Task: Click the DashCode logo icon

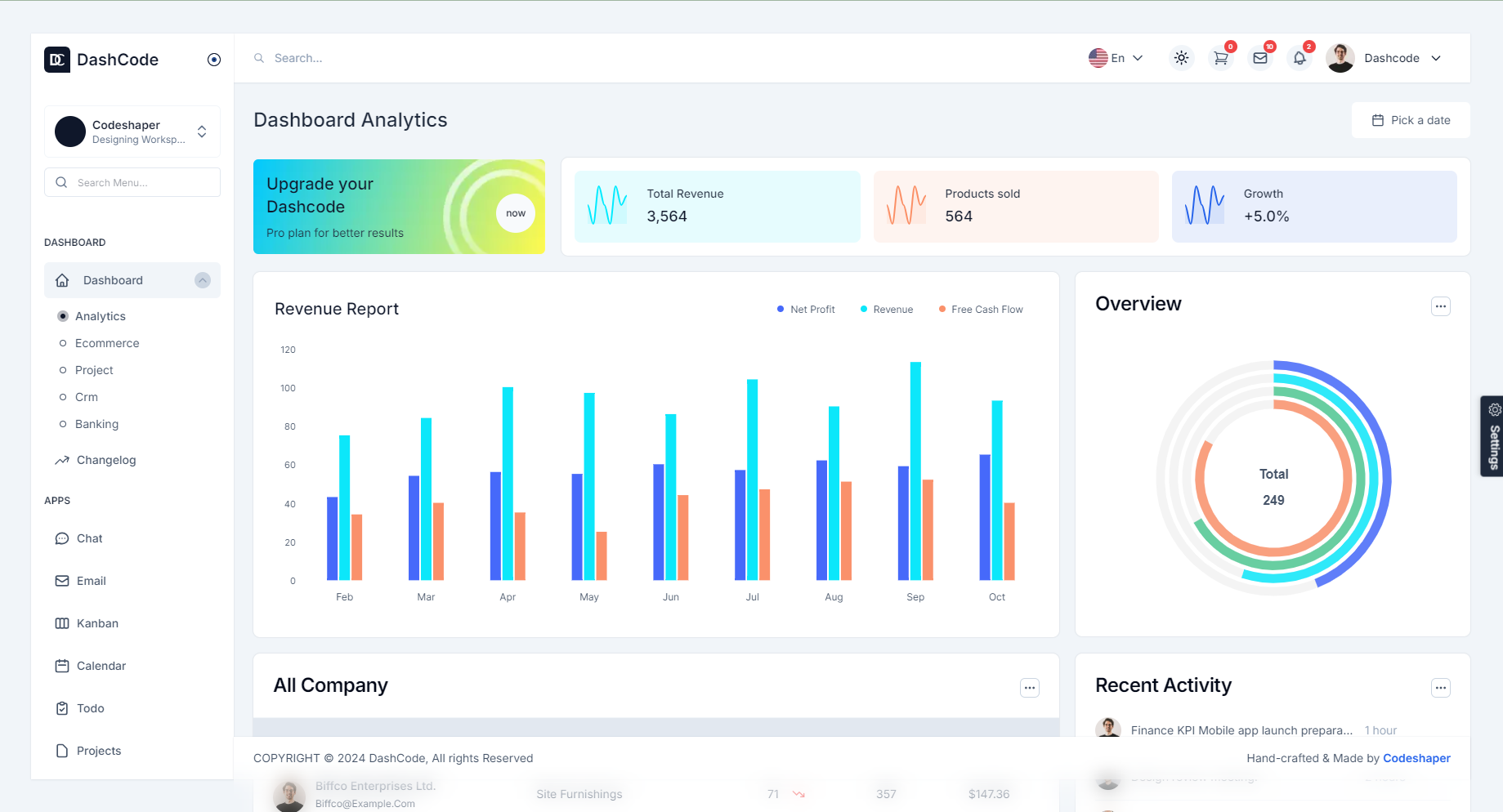Action: 57,60
